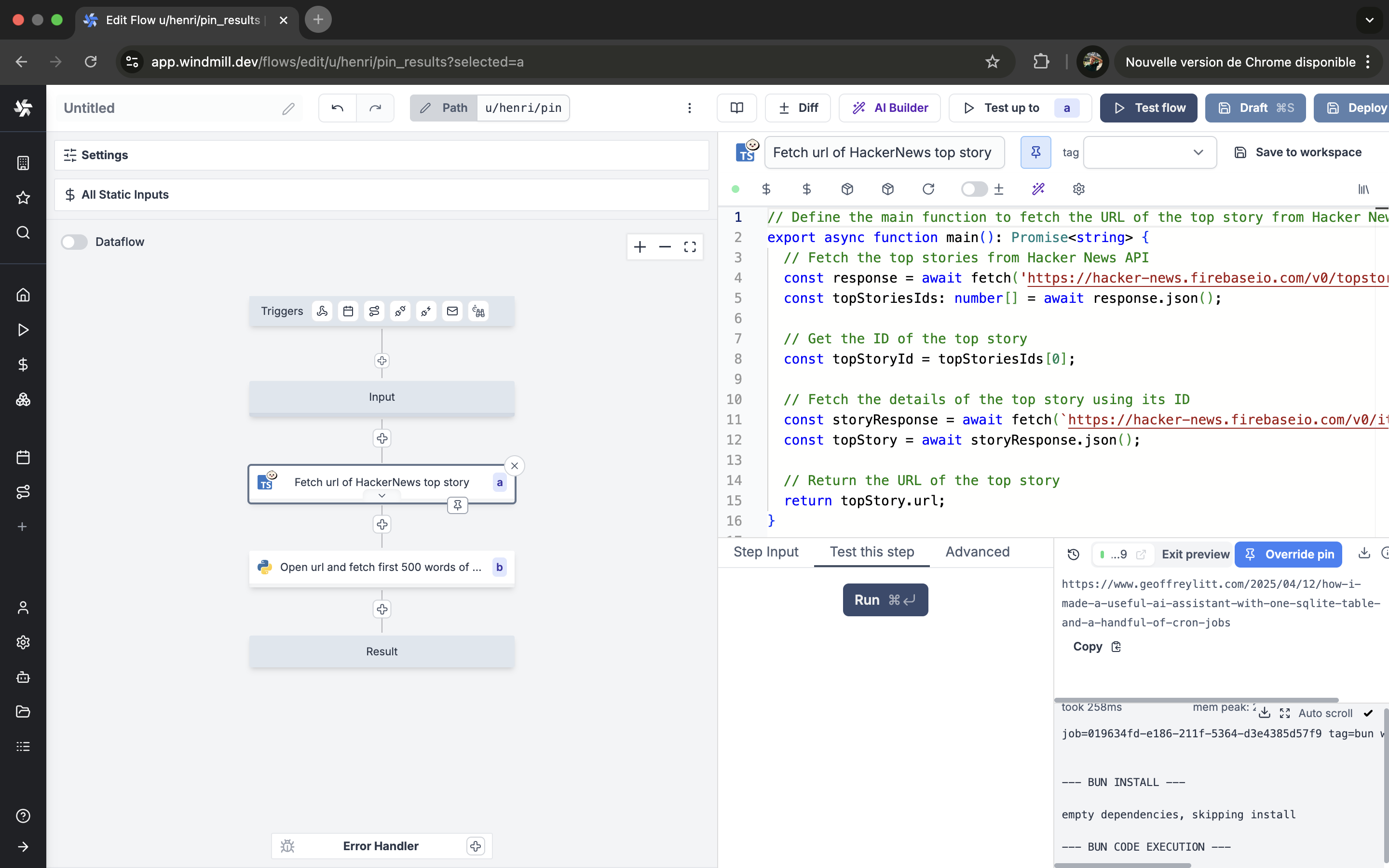Click the schedule trigger calendar icon
Screen dimensions: 1389x868
click(348, 311)
